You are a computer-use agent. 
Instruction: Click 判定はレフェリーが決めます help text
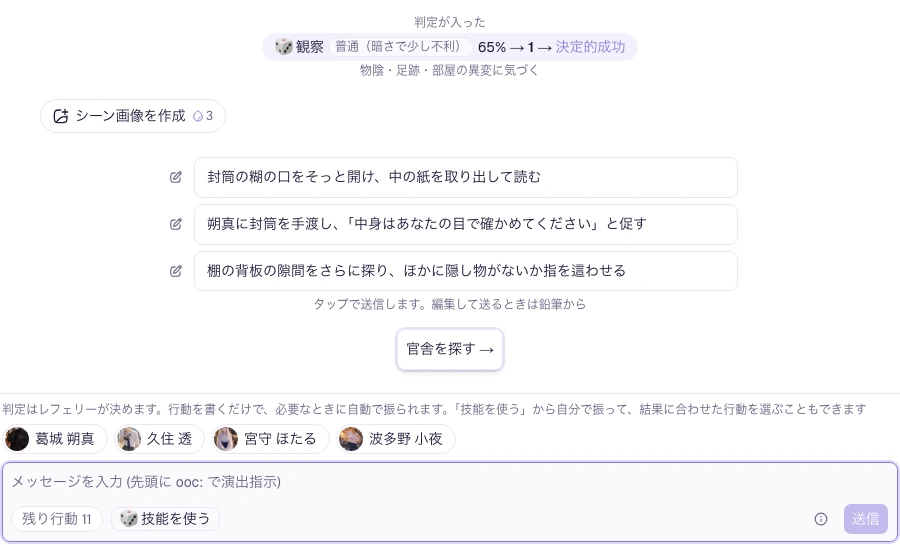(x=434, y=409)
